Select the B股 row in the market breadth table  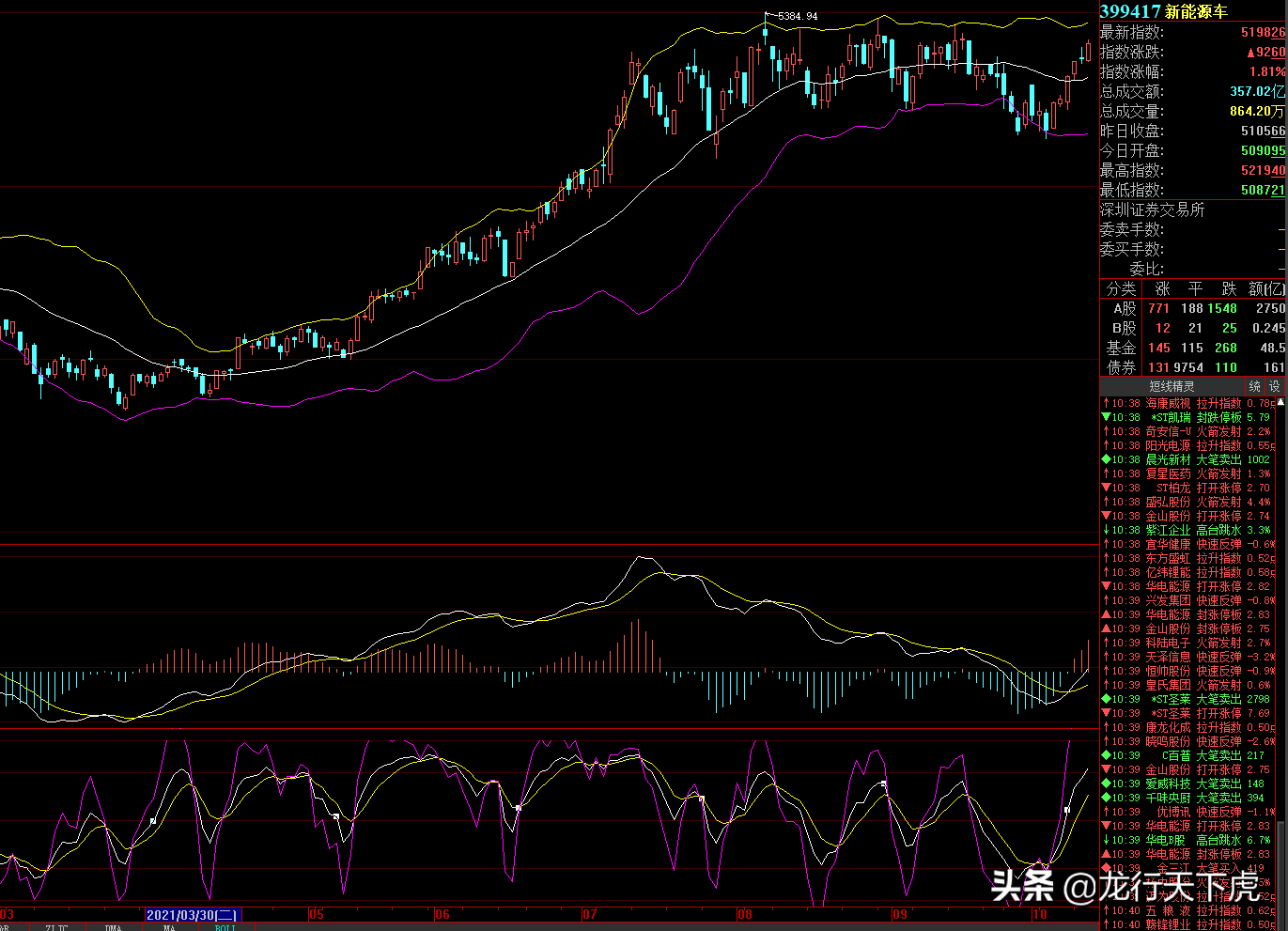(x=1193, y=328)
